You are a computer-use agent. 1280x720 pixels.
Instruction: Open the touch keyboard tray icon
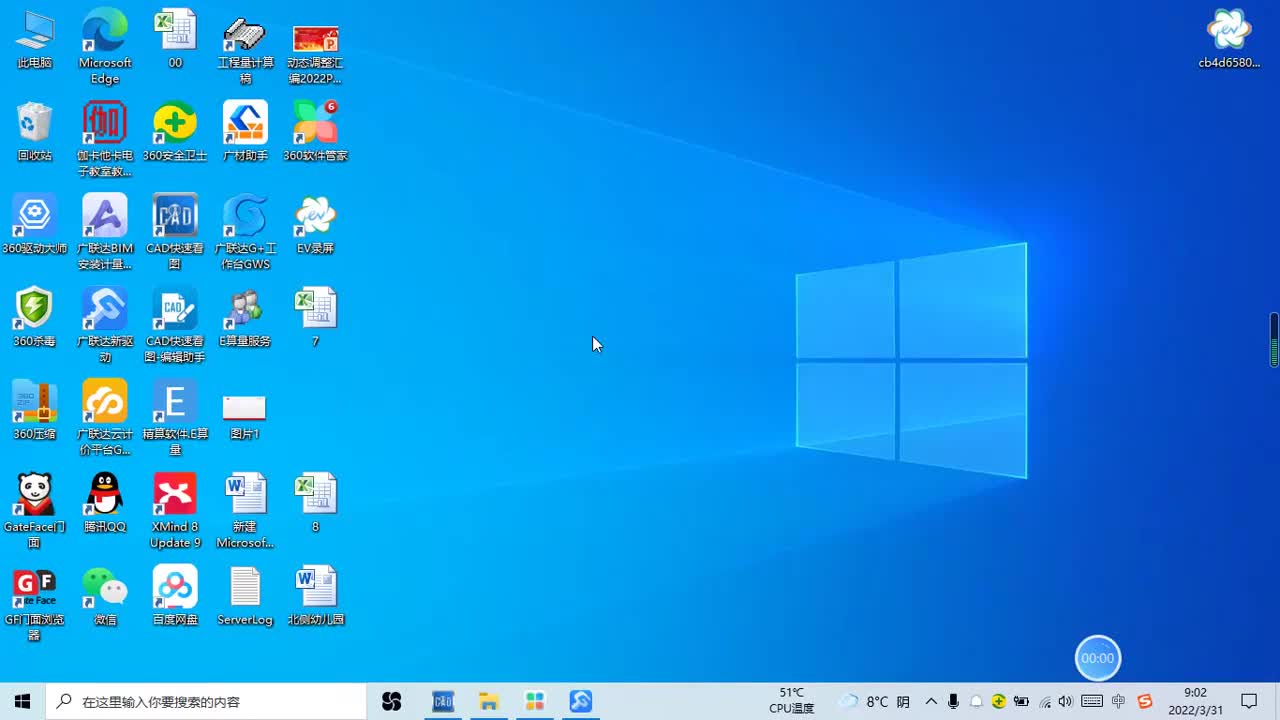tap(1092, 701)
